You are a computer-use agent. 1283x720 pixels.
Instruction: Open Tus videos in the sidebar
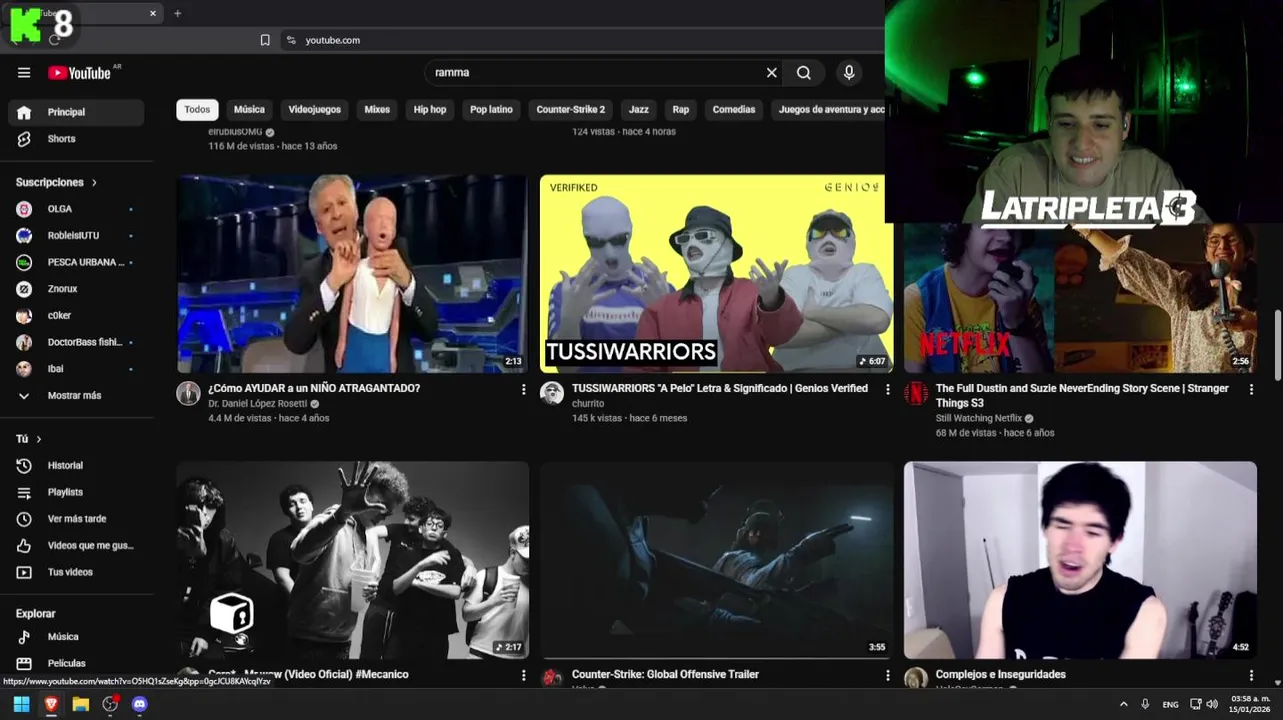point(76,572)
